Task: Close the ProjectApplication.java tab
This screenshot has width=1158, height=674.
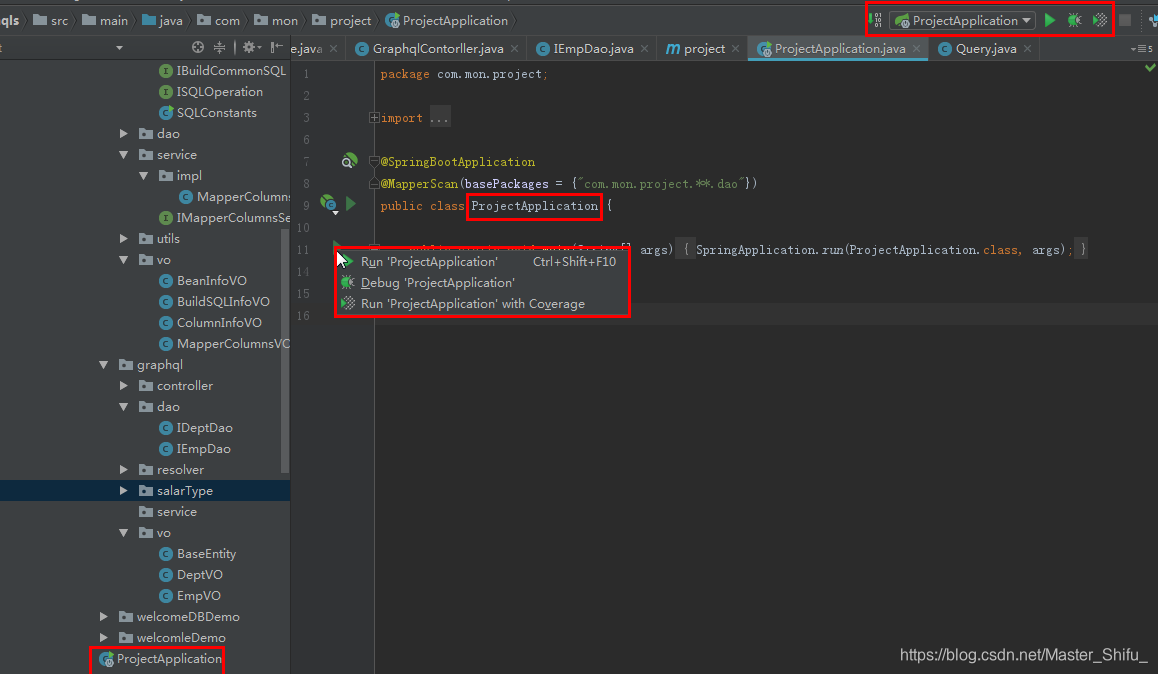Action: pyautogui.click(x=917, y=49)
